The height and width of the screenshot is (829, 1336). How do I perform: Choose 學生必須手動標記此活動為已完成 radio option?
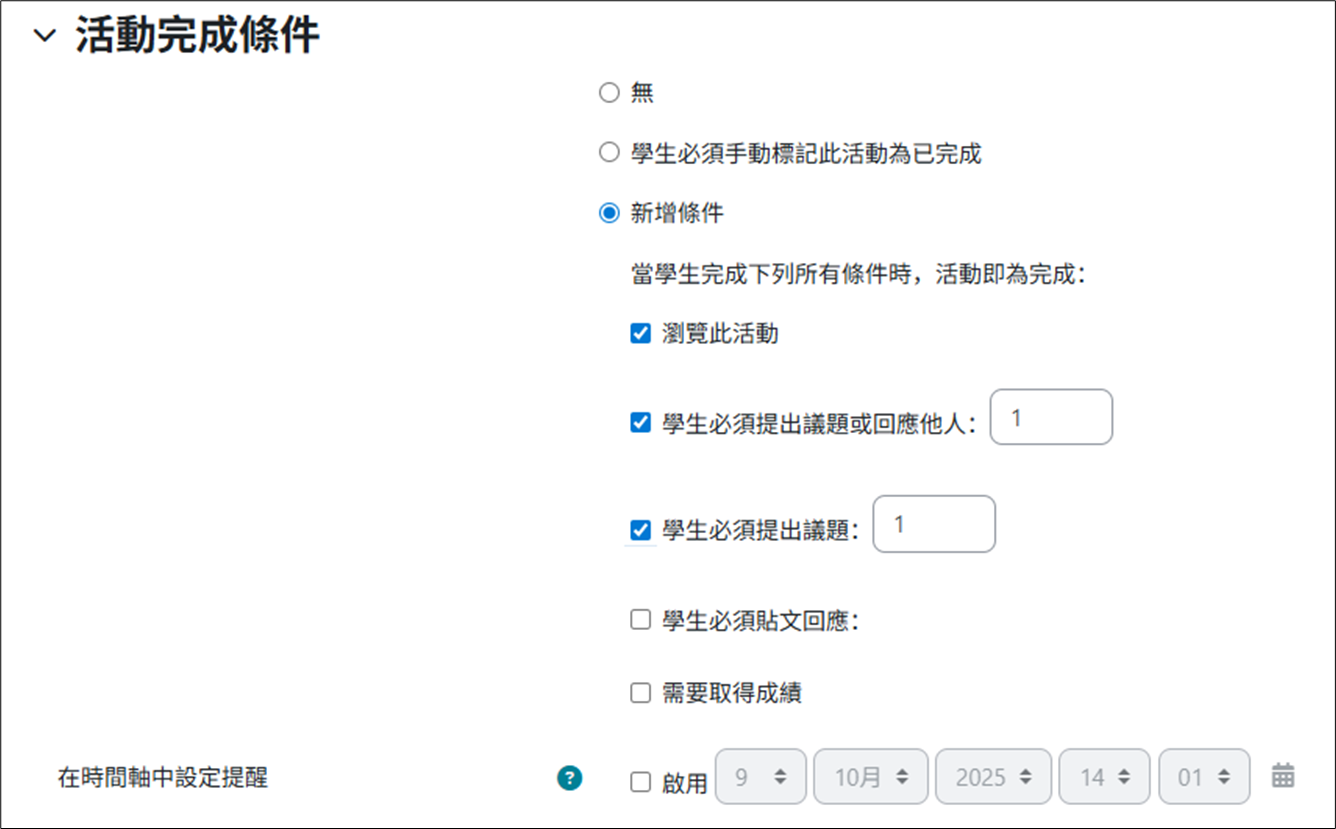(609, 153)
